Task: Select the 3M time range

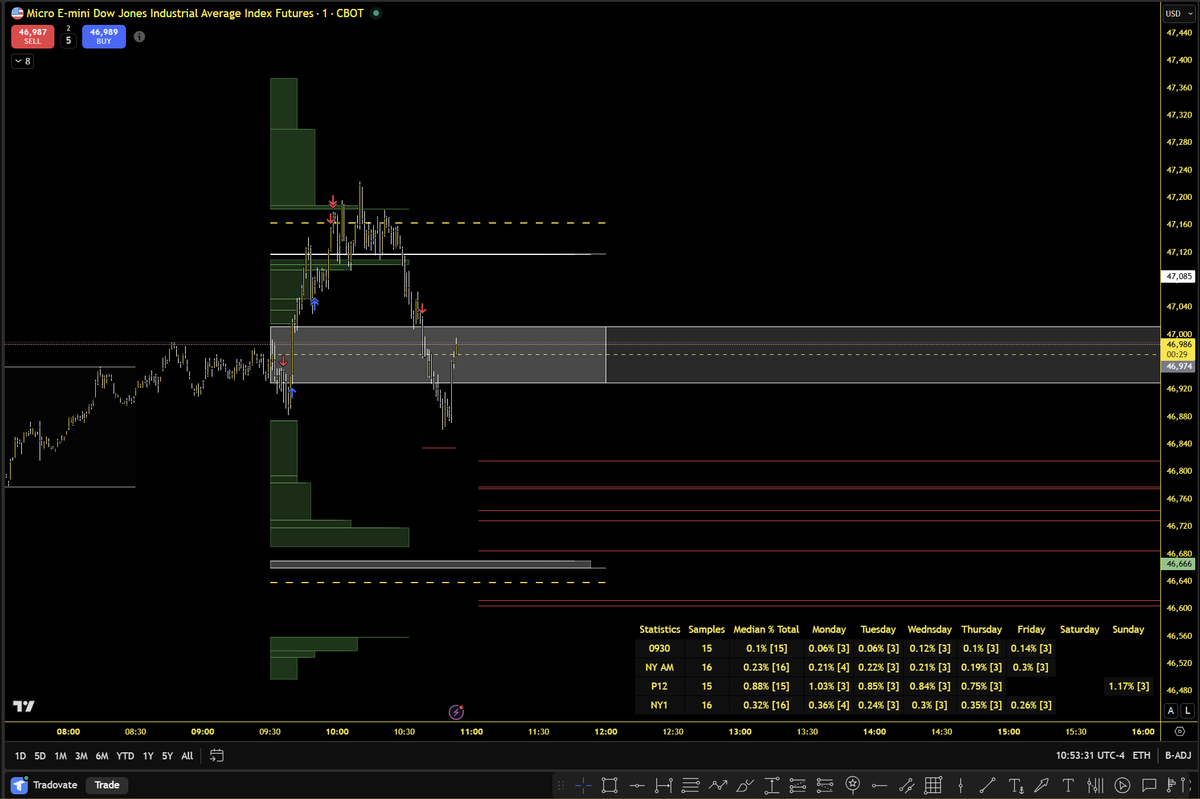Action: [x=81, y=756]
